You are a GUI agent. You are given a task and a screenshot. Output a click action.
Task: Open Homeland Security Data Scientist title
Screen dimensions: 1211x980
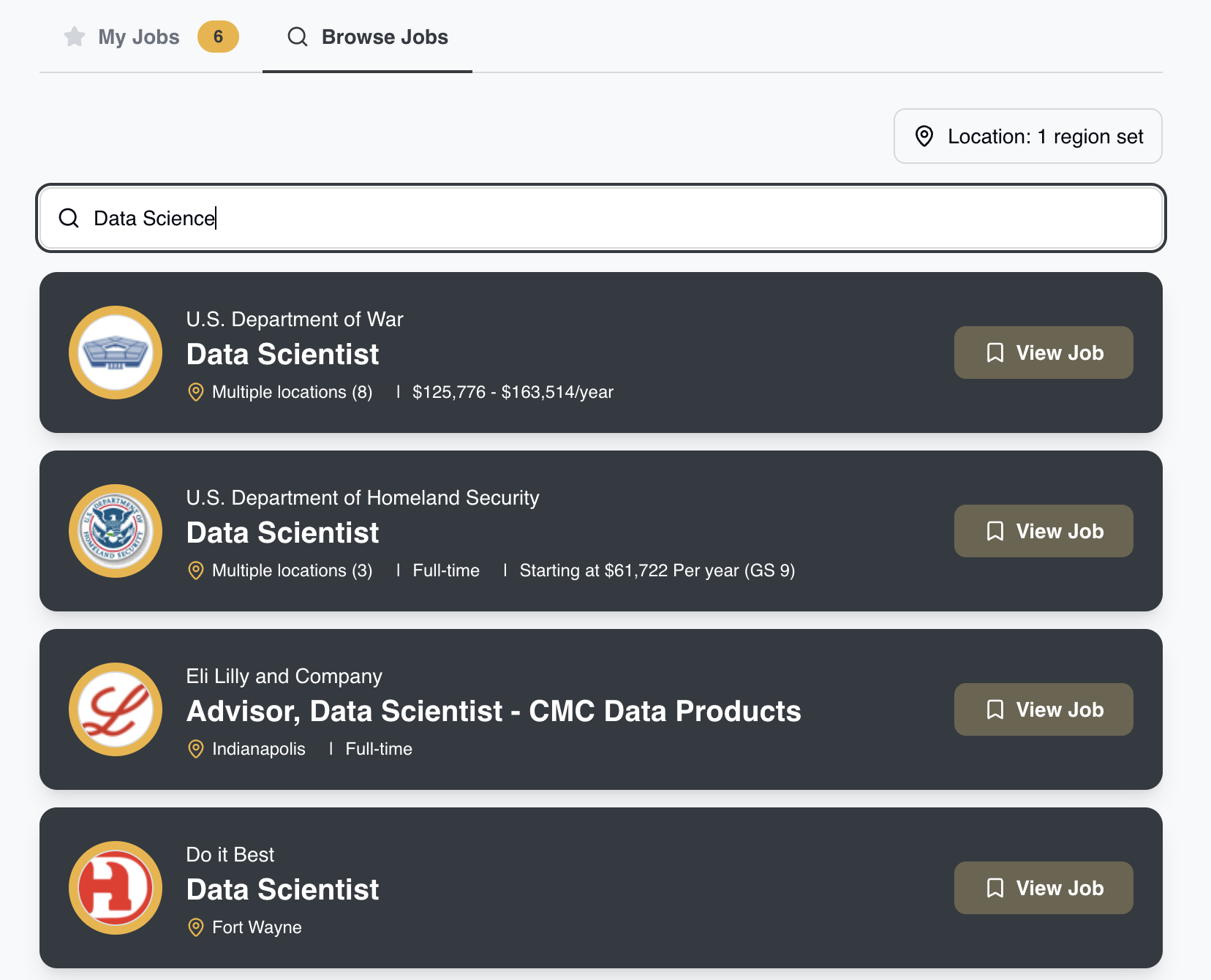282,532
